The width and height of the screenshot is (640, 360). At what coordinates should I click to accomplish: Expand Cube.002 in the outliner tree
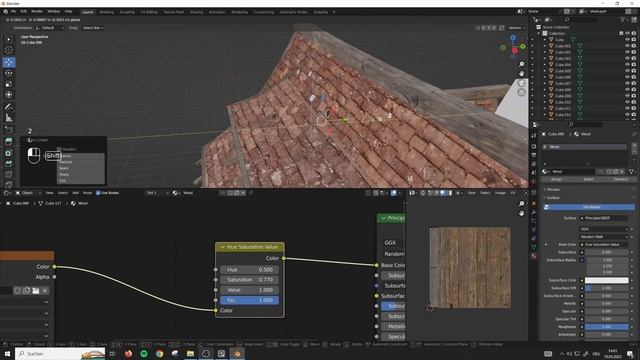click(544, 52)
